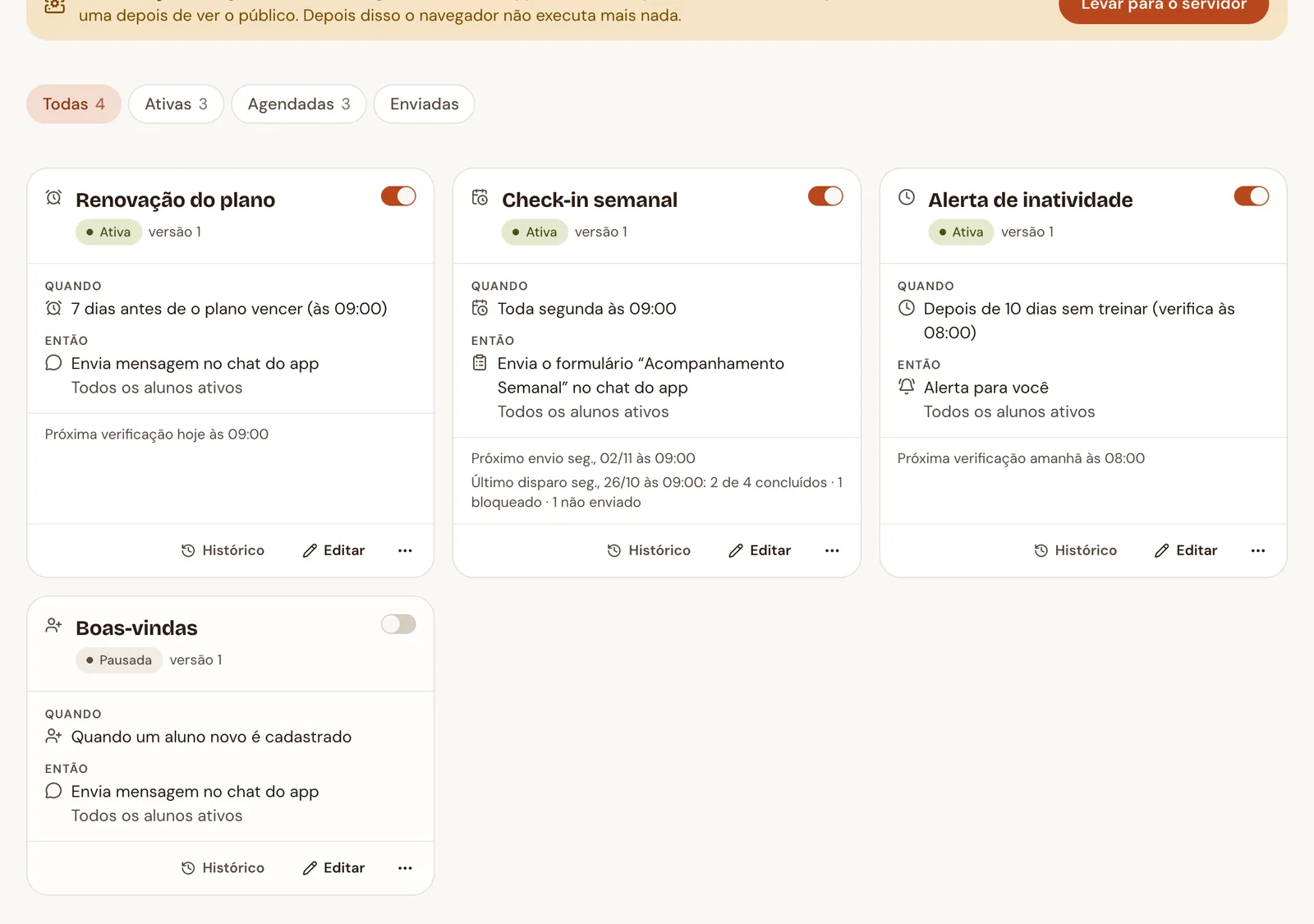Click the info icon in the top banner
The height and width of the screenshot is (924, 1314).
click(x=54, y=5)
